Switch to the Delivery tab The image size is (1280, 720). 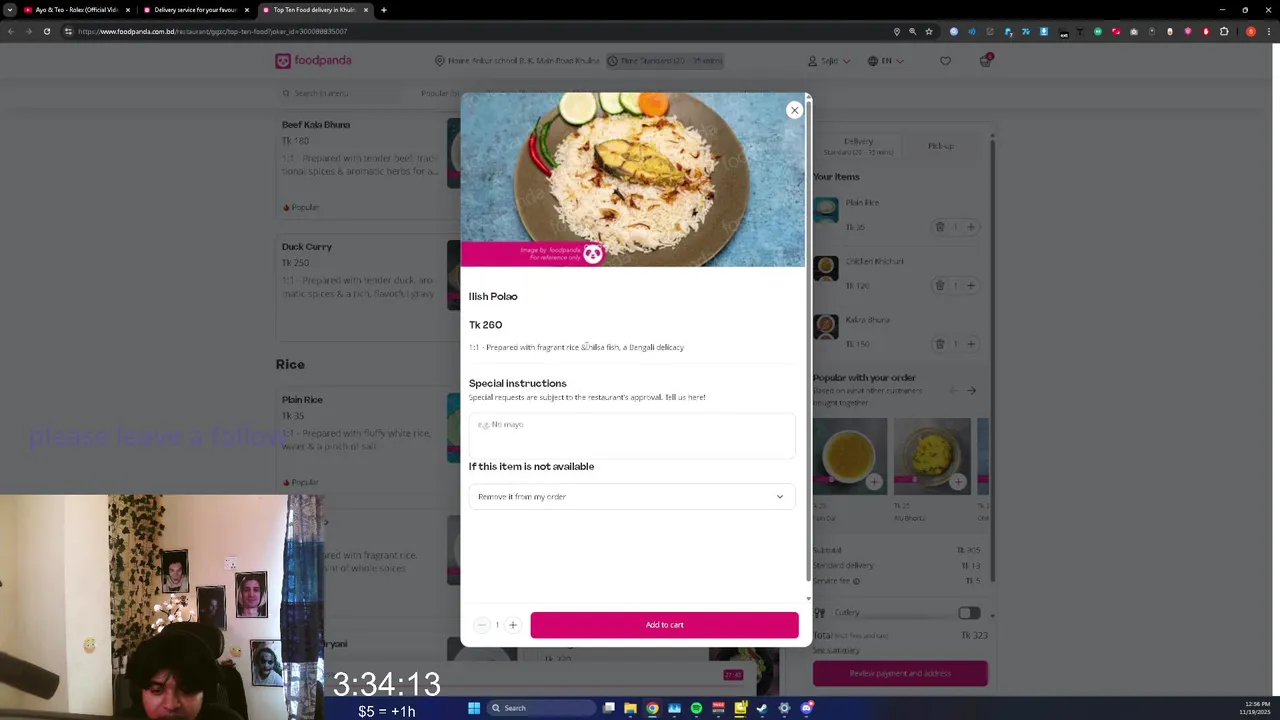pos(858,146)
